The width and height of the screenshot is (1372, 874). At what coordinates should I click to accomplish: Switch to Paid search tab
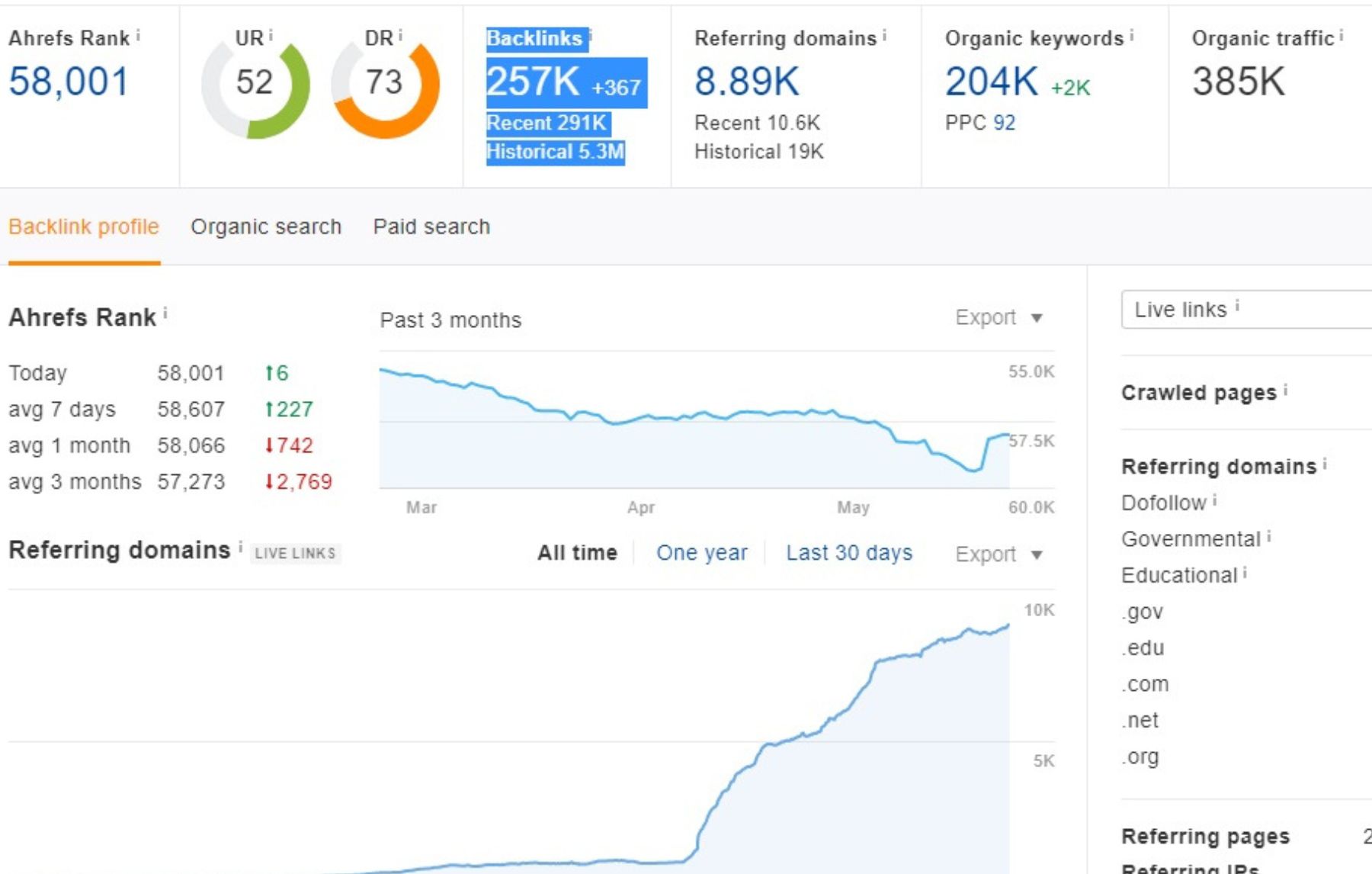[431, 227]
